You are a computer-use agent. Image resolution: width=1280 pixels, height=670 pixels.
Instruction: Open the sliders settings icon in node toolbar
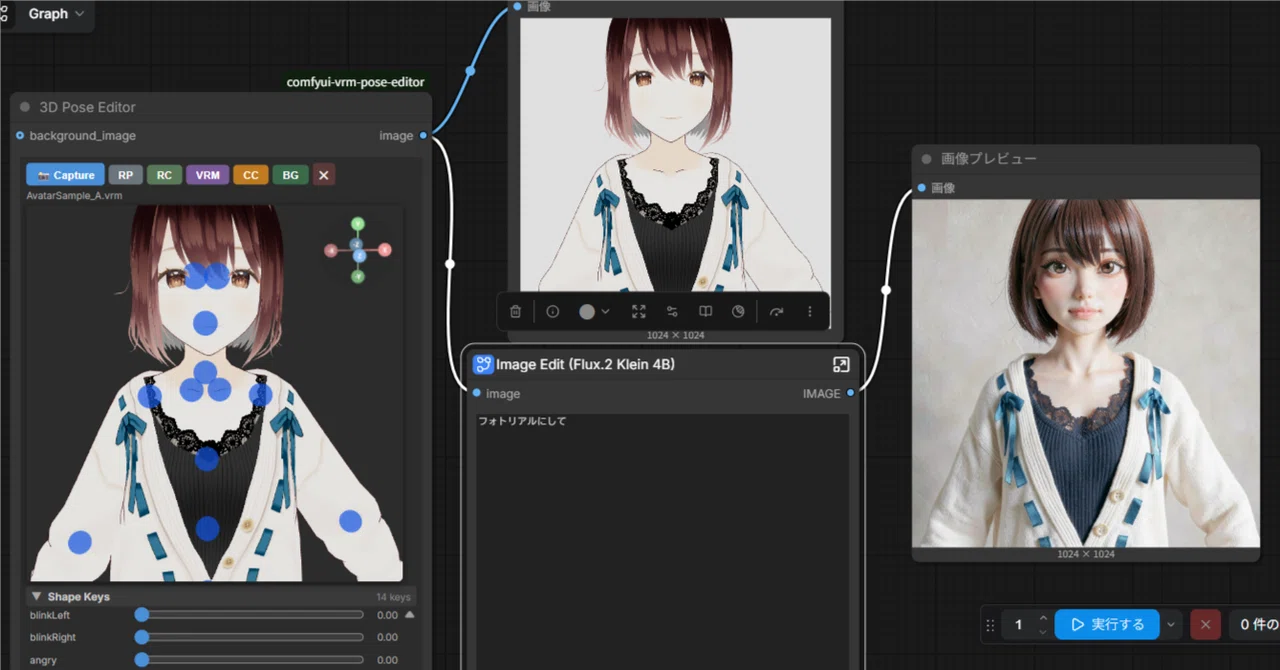coord(672,311)
